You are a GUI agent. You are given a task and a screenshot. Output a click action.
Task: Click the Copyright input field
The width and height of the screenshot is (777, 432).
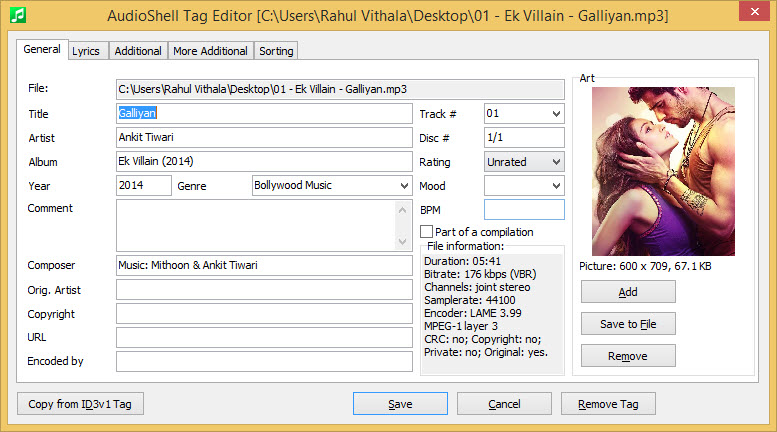(264, 314)
